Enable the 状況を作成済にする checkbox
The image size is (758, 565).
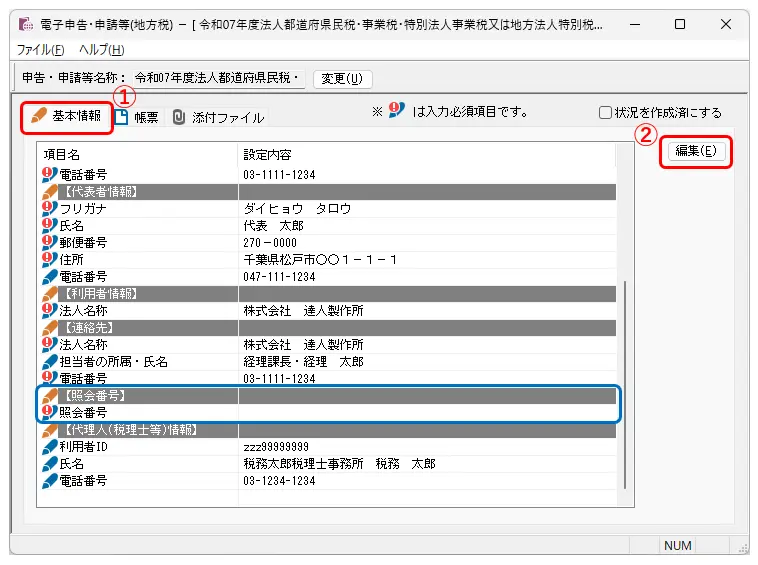point(605,113)
